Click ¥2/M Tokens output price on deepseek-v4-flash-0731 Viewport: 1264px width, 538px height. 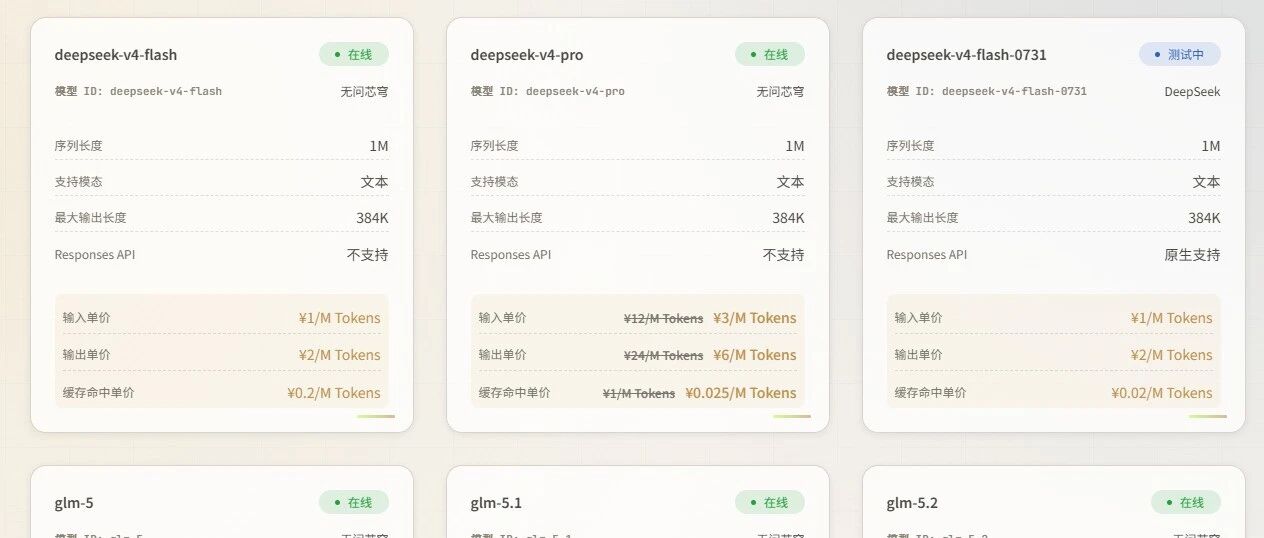tap(1172, 355)
